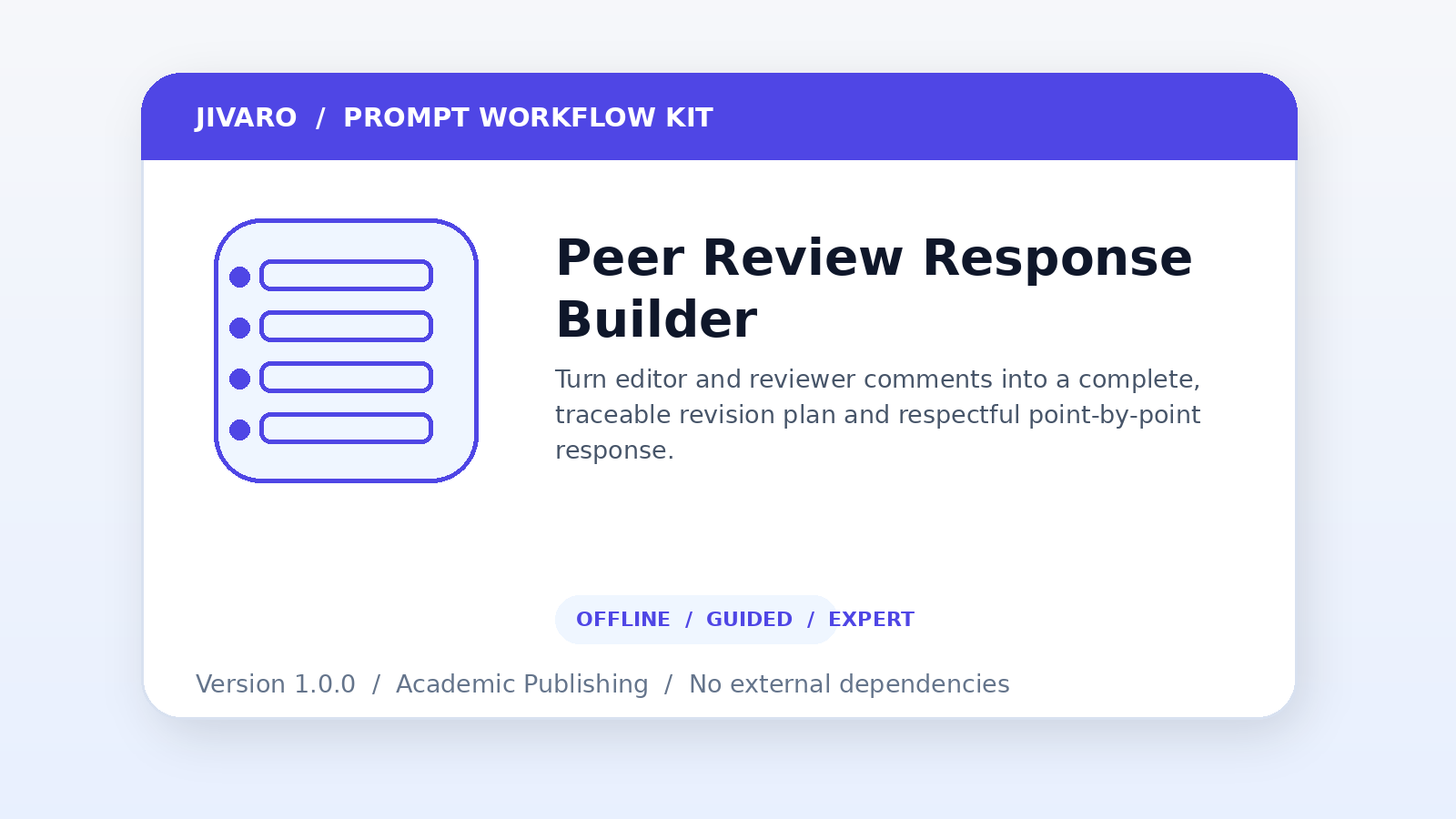Click the 'JIVARO / PROMPT WORKFLOW KIT' header text
Image resolution: width=1456 pixels, height=819 pixels.
[454, 118]
